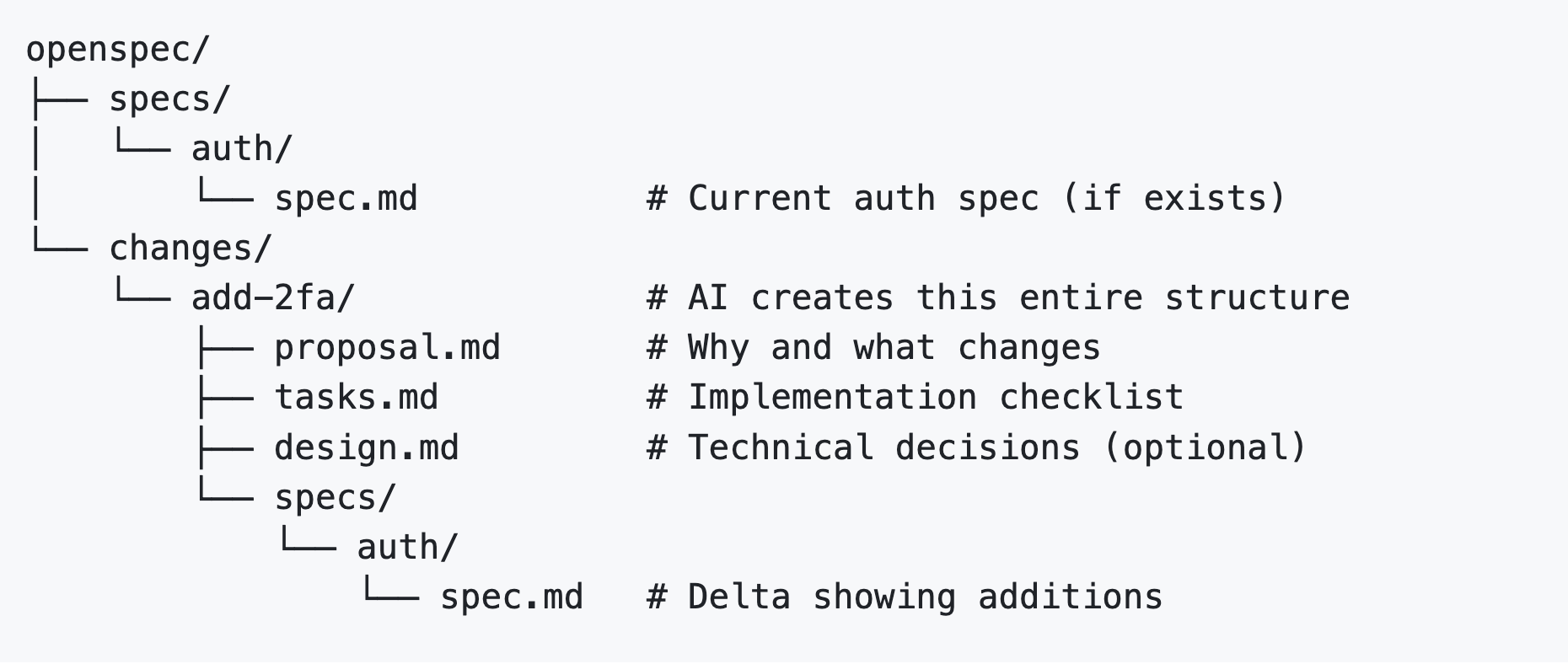Click the "# AI creates this entire structure" comment

(998, 298)
